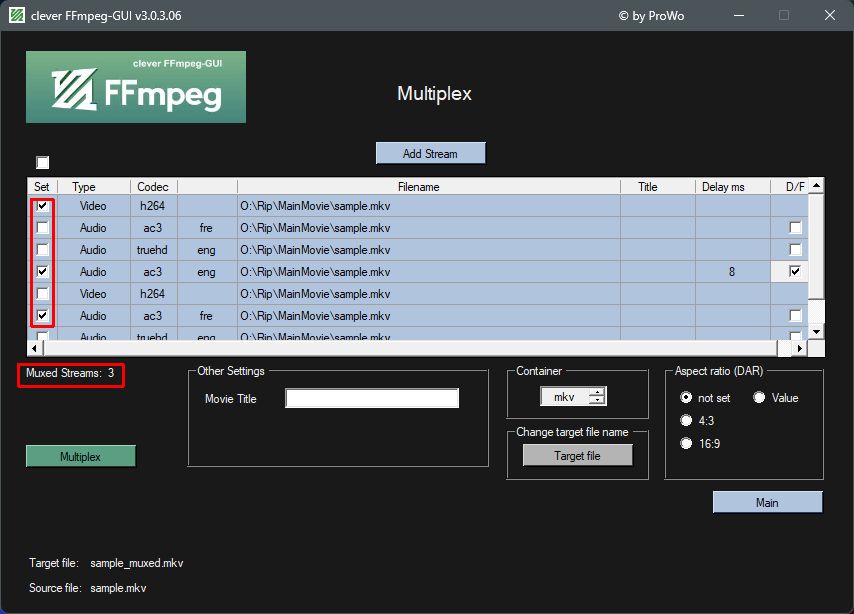Click the Movie Title input field

(x=372, y=398)
